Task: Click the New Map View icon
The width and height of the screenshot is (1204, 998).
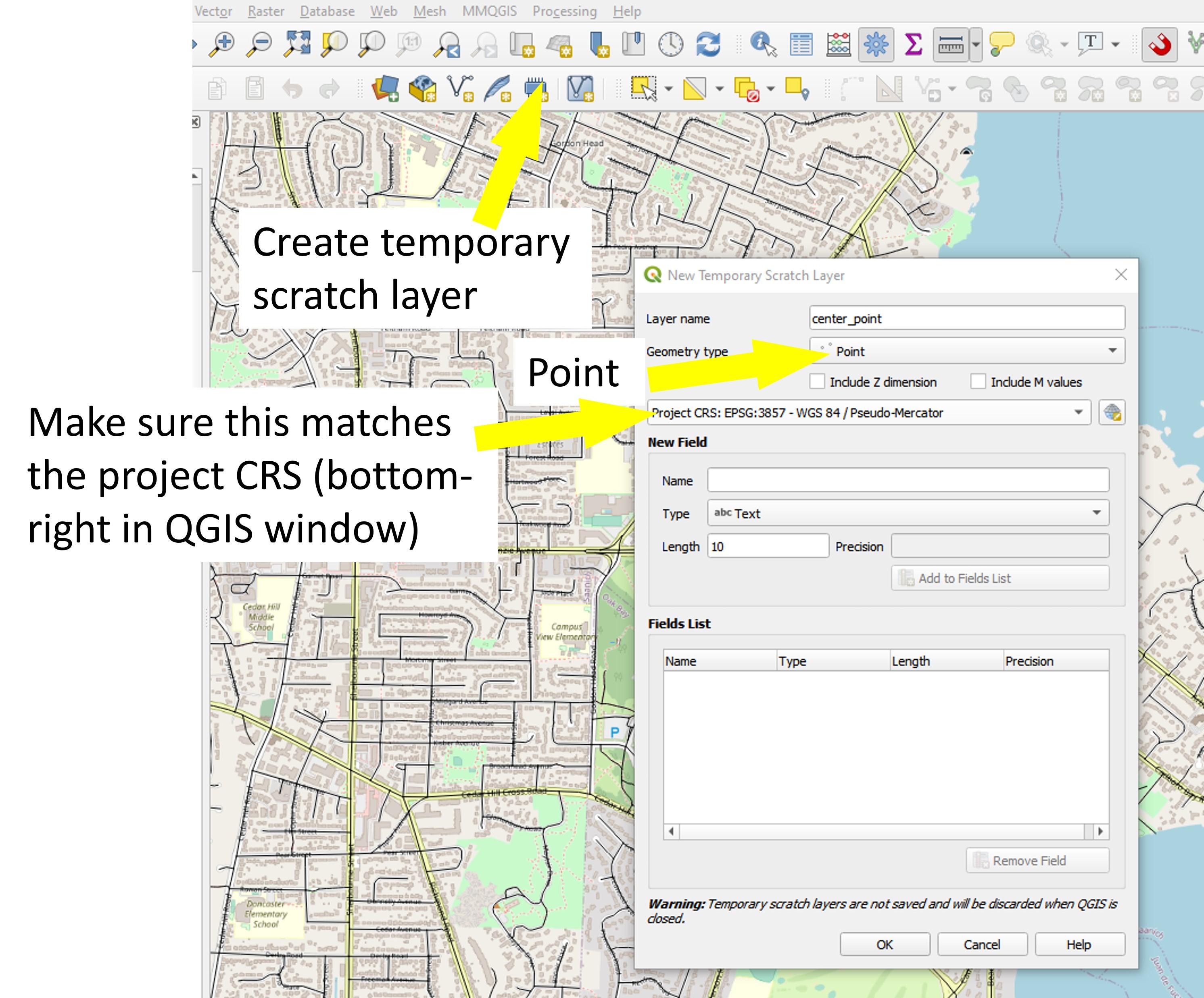Action: pyautogui.click(x=522, y=44)
